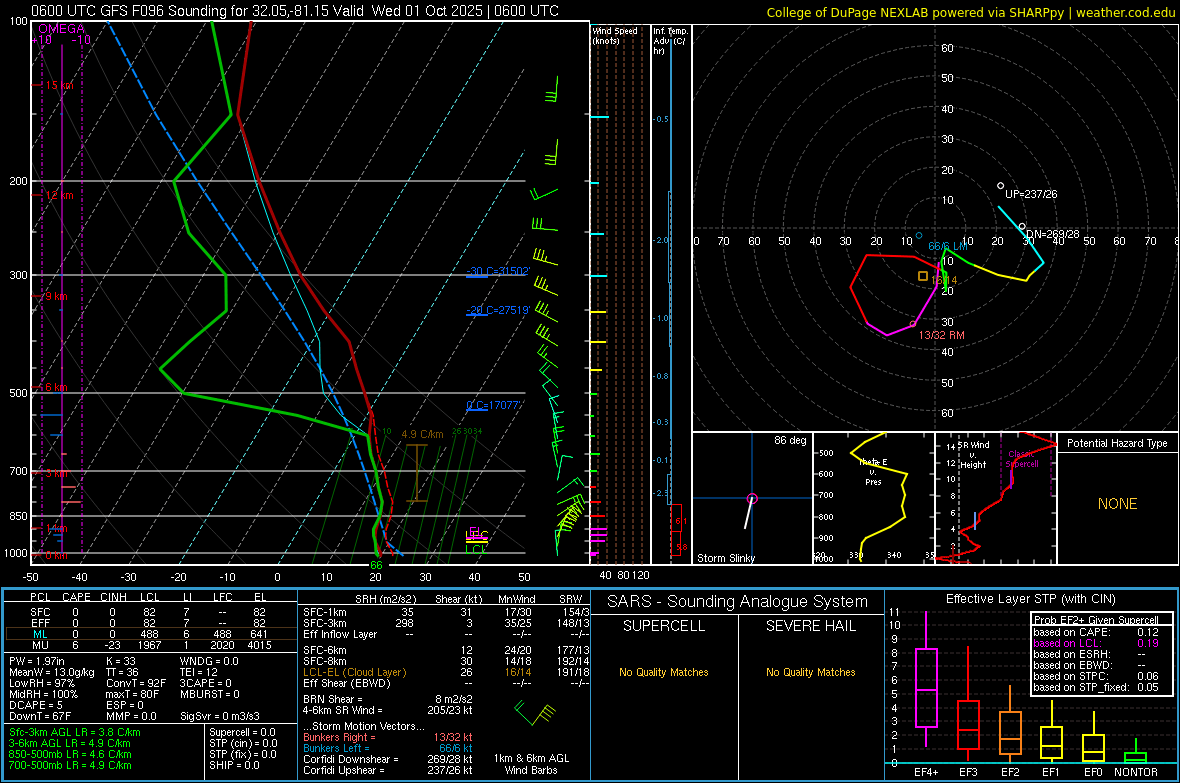
Task: Click the "MeanW = 13.0g/kg" value
Action: point(52,672)
